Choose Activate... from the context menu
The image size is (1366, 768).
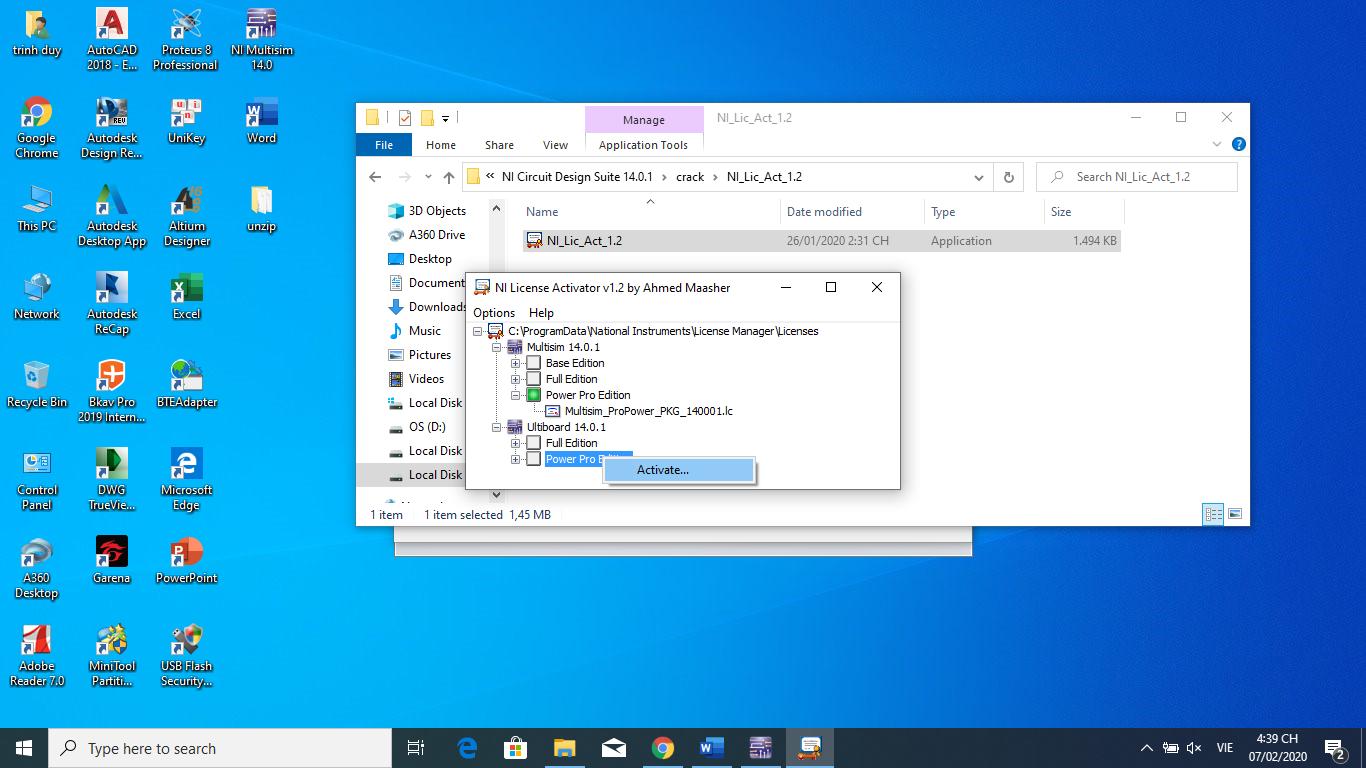(679, 470)
